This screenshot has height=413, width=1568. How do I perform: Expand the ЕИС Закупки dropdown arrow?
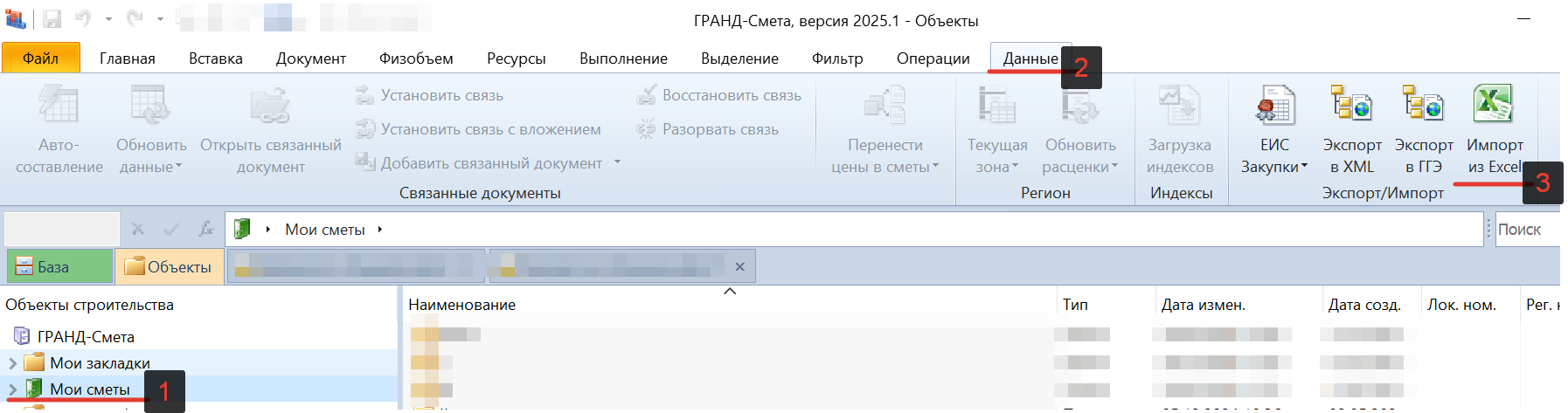coord(1304,167)
